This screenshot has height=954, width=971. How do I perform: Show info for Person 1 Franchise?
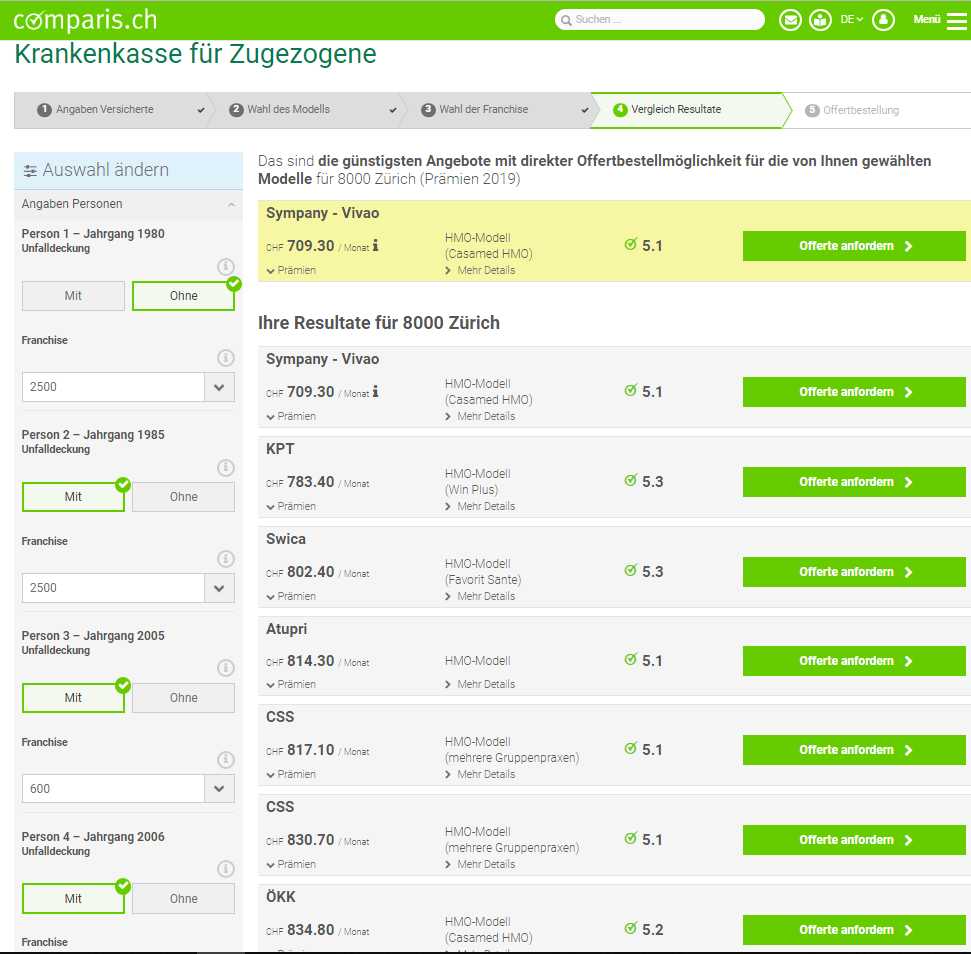[225, 358]
